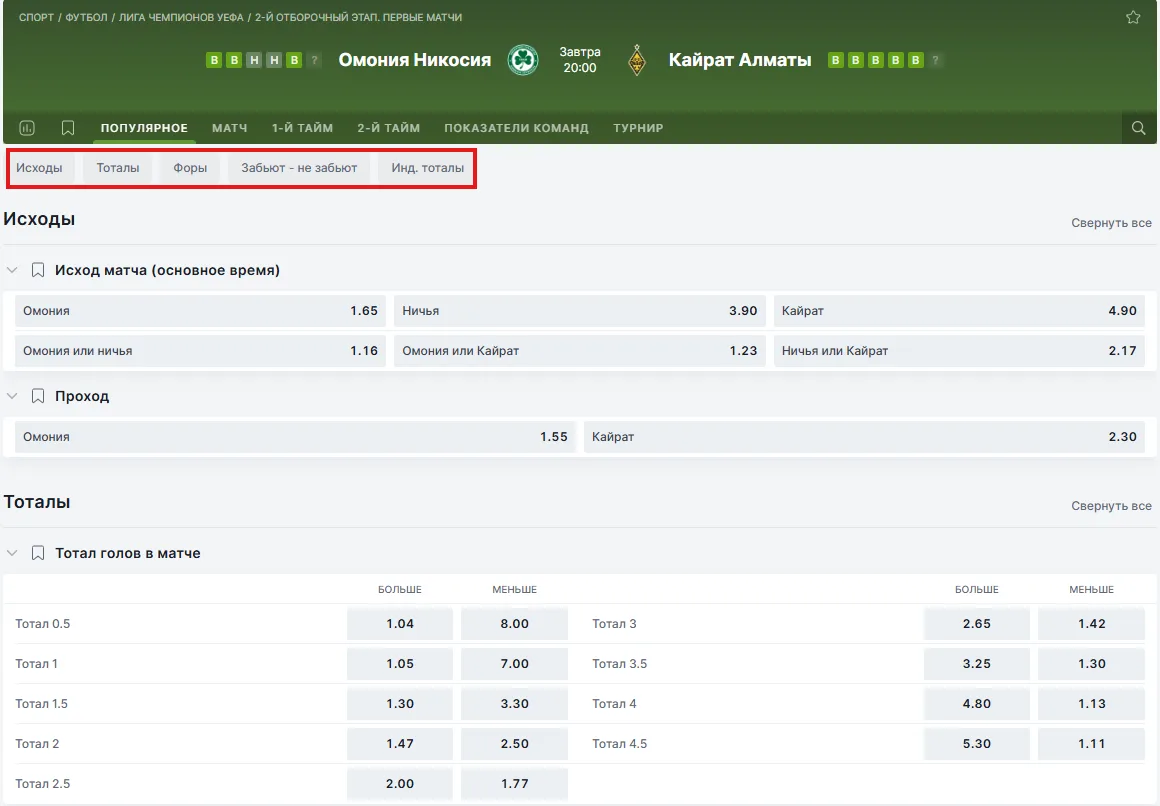
Task: Select Омония или ничья at 1.16
Action: click(x=200, y=351)
